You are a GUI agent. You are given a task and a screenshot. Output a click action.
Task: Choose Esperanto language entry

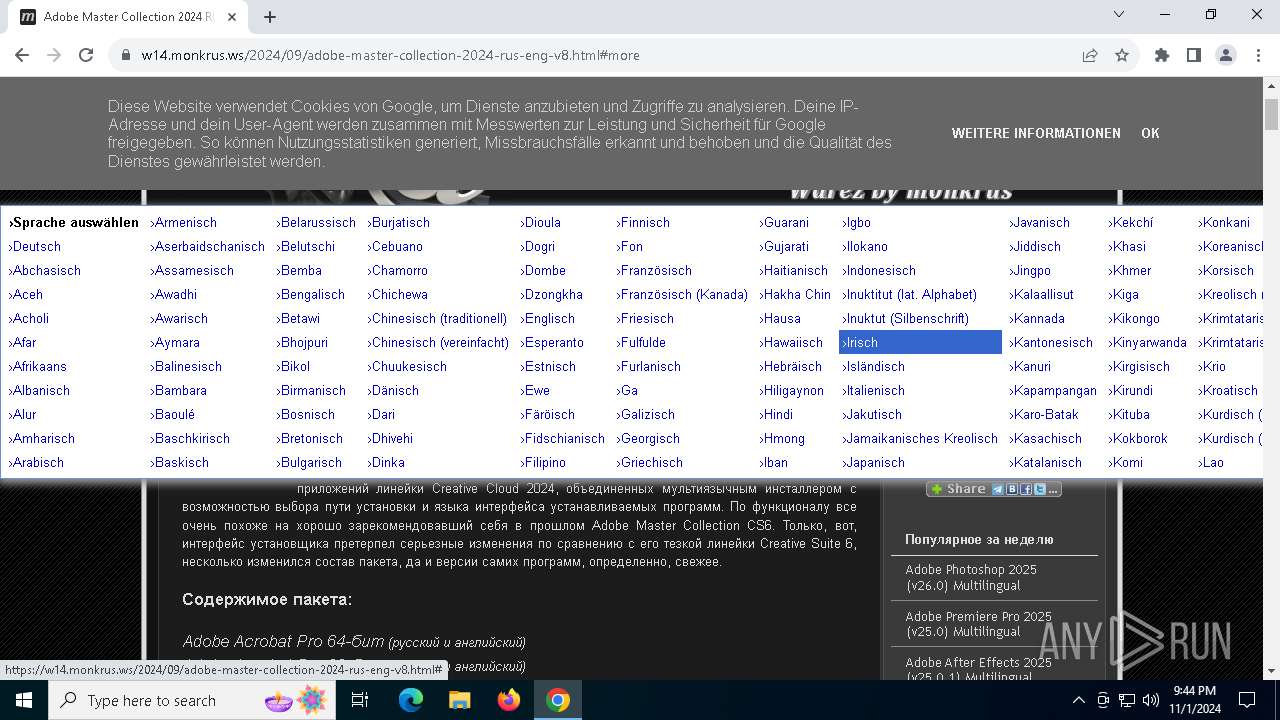click(x=551, y=342)
